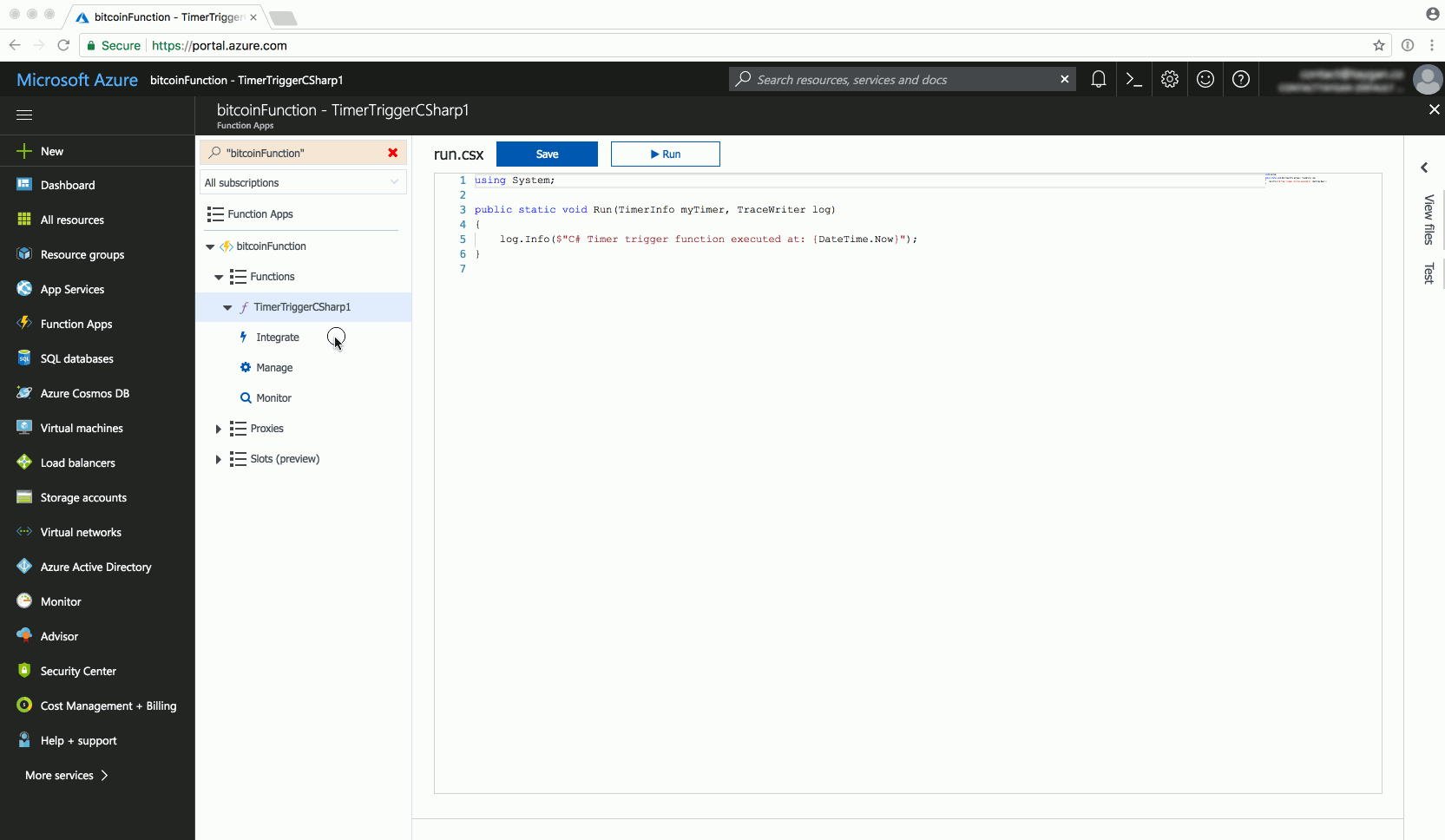The height and width of the screenshot is (840, 1445).
Task: Open the Function Apps list heading
Action: 260,214
